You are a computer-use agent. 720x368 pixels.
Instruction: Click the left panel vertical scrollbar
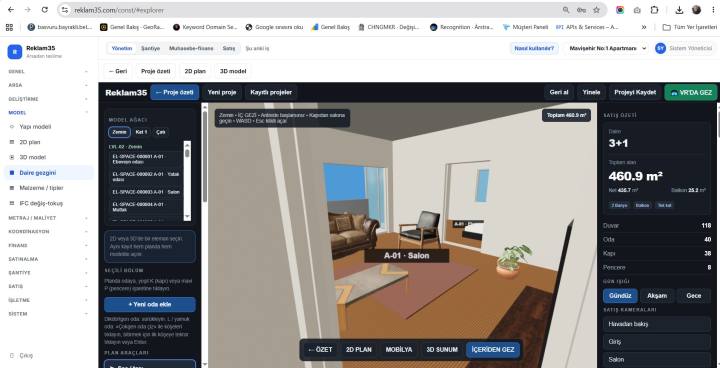coord(204,156)
